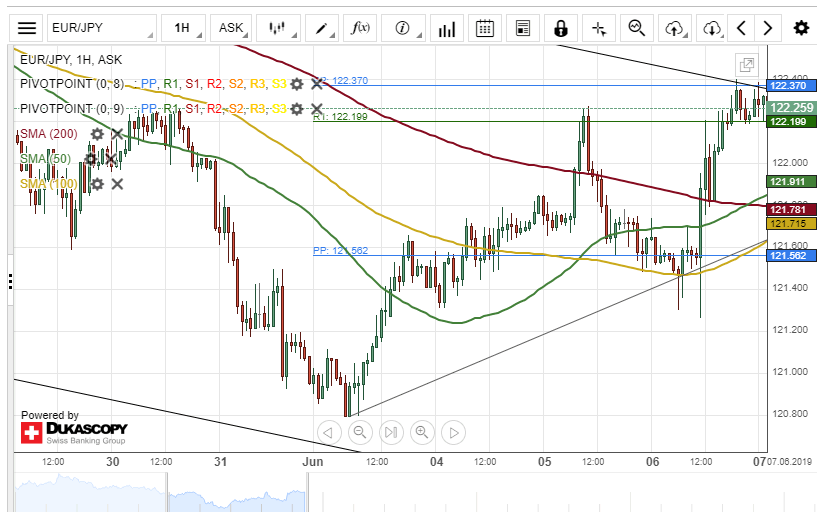Open the hamburger main menu
825x519 pixels.
click(26, 28)
